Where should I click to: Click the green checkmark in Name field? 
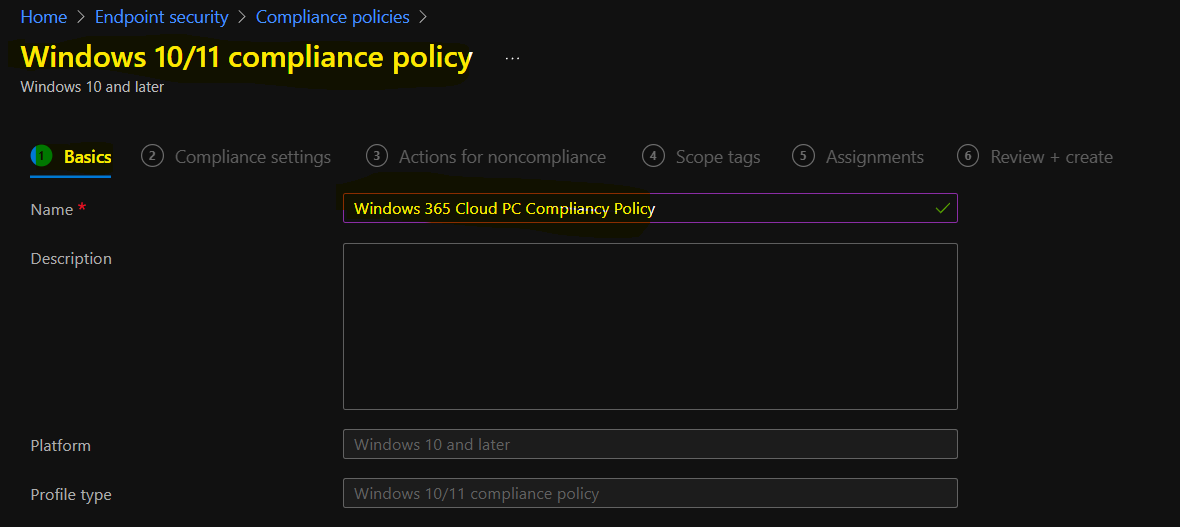pyautogui.click(x=942, y=209)
